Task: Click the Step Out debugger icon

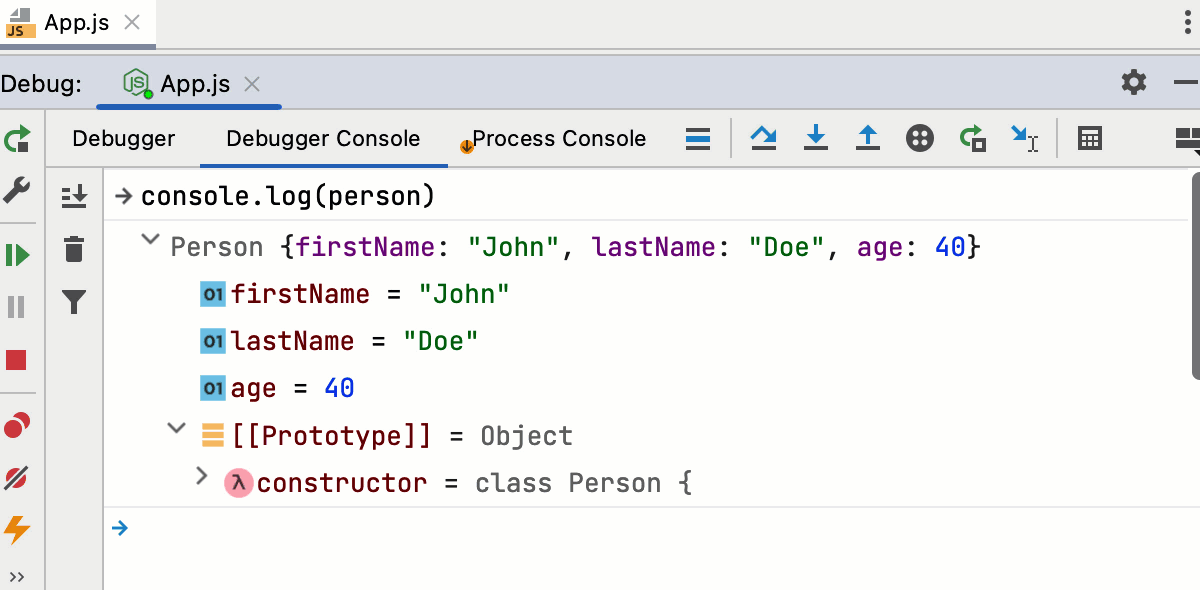Action: 868,138
